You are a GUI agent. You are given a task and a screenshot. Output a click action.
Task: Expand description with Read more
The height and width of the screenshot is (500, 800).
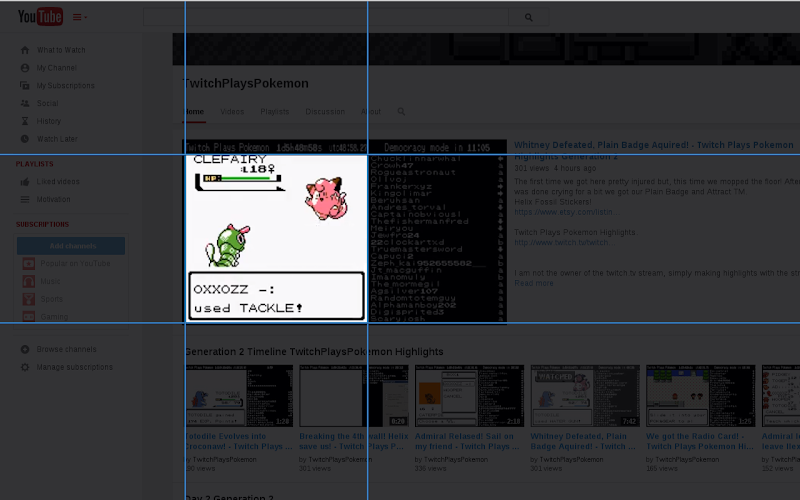click(534, 283)
